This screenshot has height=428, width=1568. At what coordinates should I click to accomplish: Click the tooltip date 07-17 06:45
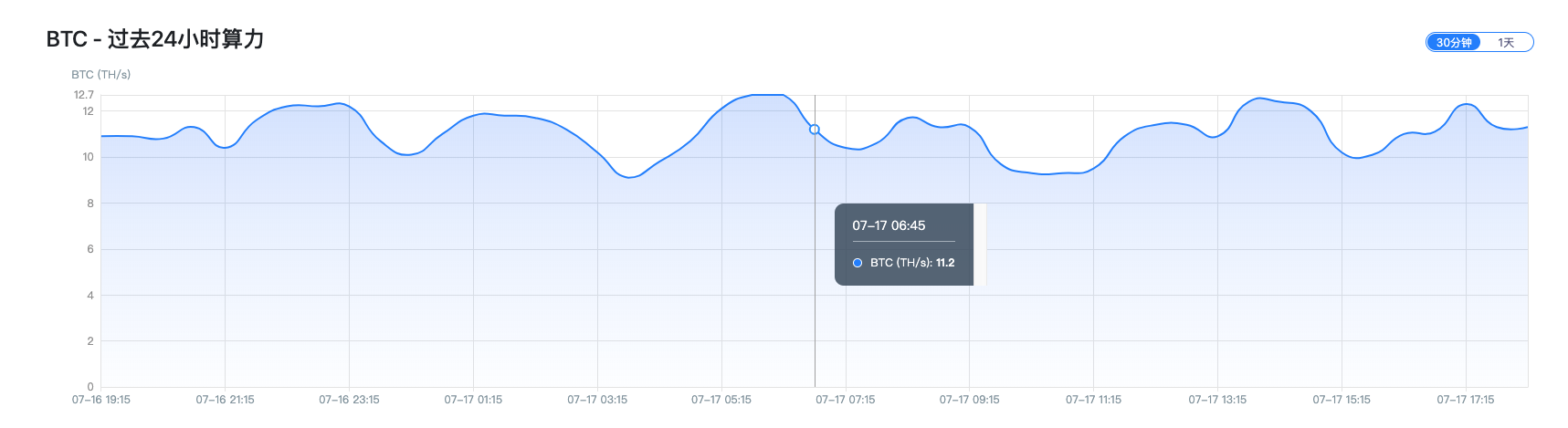pyautogui.click(x=889, y=225)
